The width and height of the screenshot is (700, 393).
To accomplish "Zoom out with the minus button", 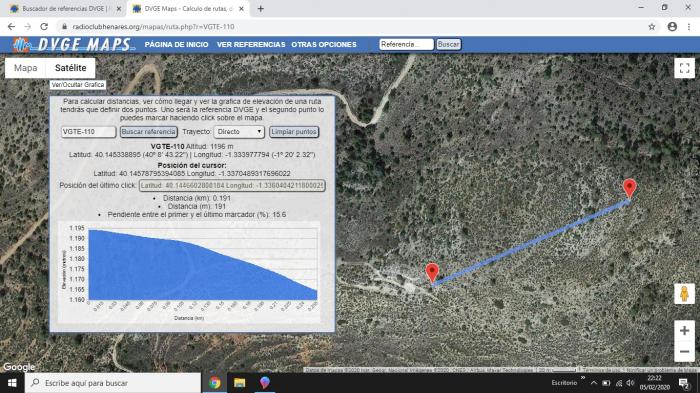I will coord(684,352).
